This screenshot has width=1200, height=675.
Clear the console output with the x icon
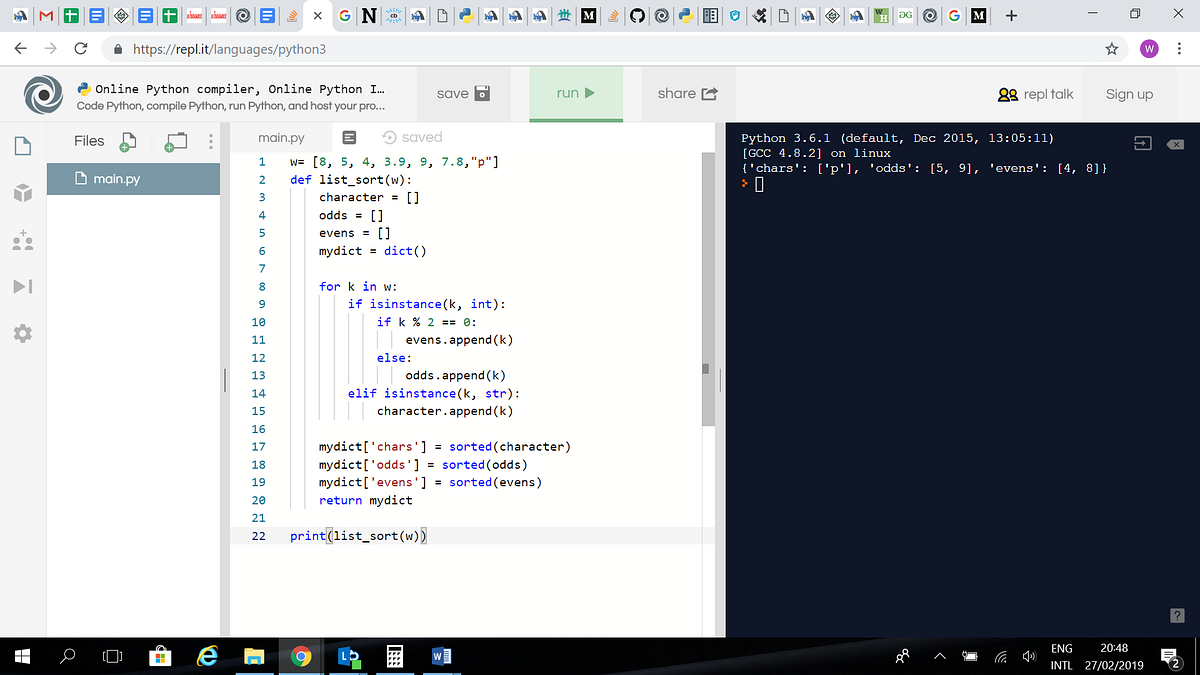coord(1176,143)
